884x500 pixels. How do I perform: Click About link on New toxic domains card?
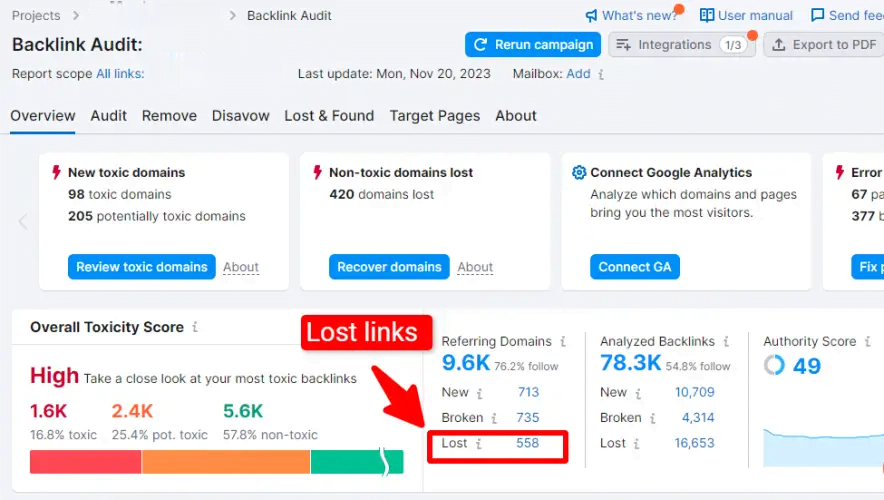(241, 267)
